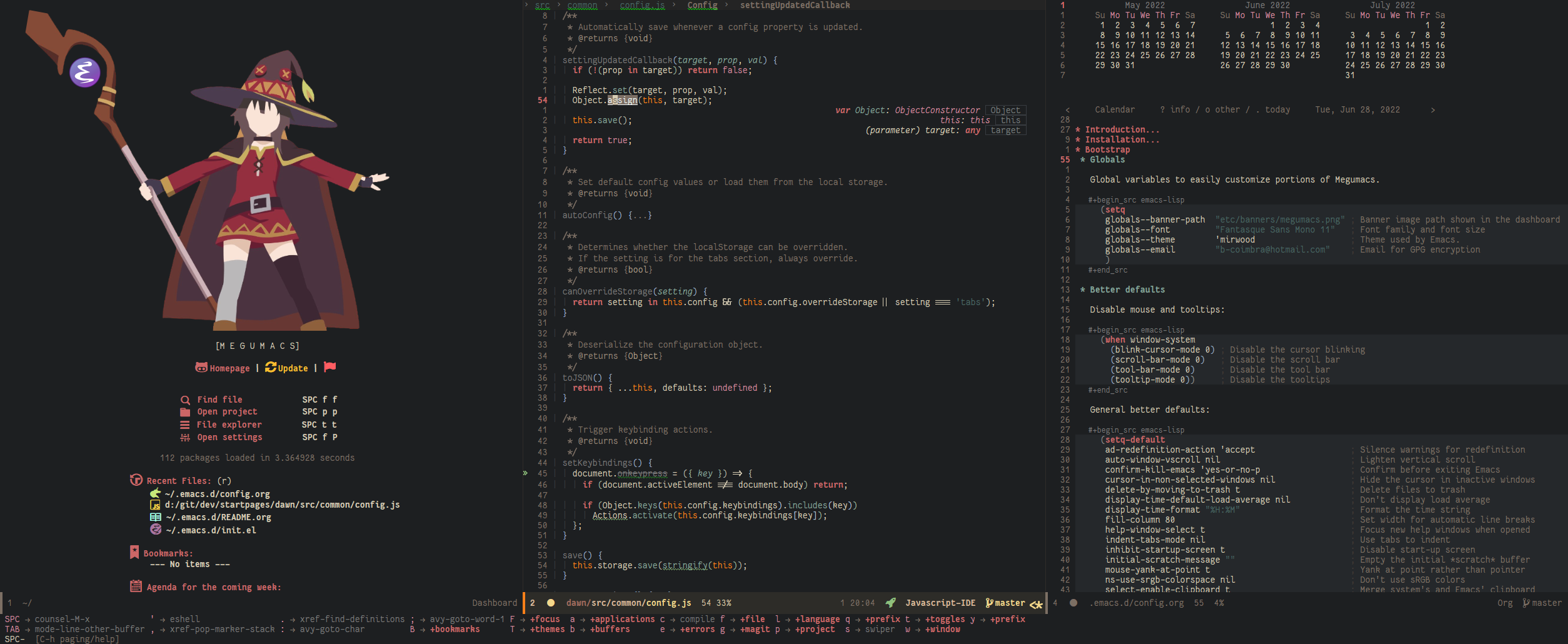Choose +buffers in the which-key menu

click(610, 629)
